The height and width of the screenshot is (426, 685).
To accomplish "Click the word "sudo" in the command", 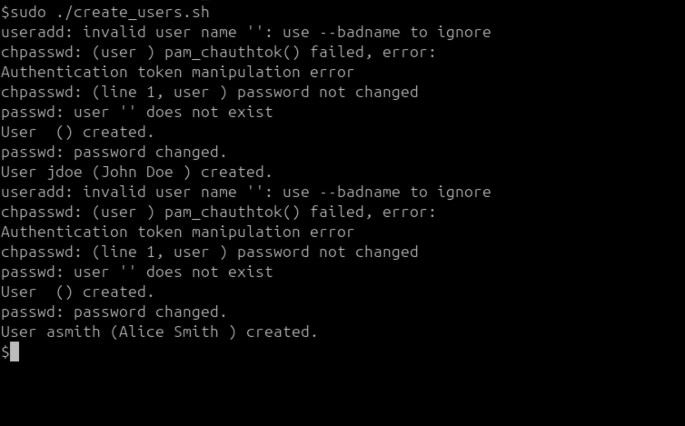I will [x=28, y=12].
